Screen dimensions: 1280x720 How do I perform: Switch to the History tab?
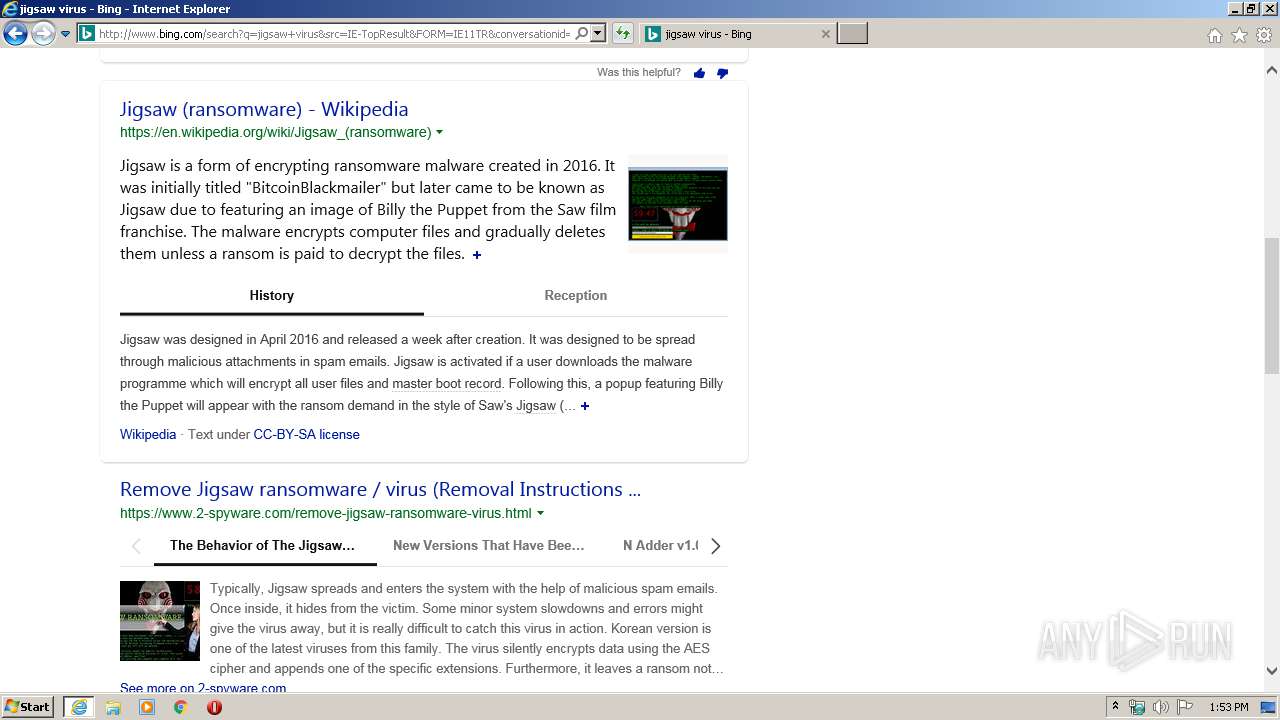tap(272, 296)
